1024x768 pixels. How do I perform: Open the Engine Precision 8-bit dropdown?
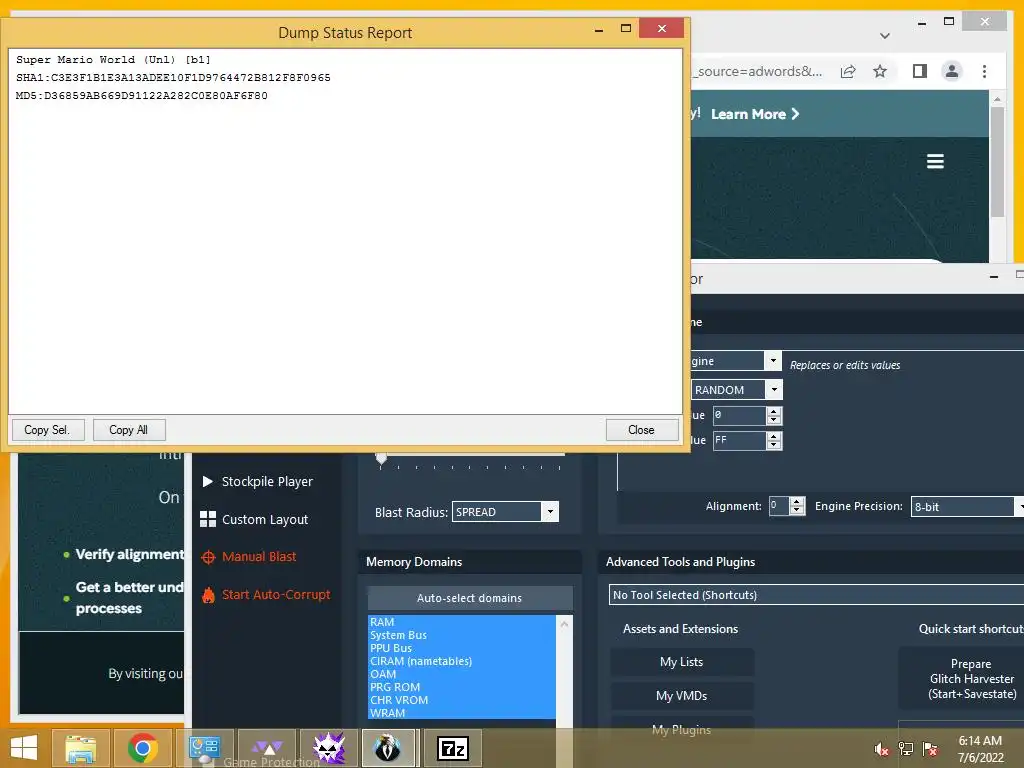point(967,507)
